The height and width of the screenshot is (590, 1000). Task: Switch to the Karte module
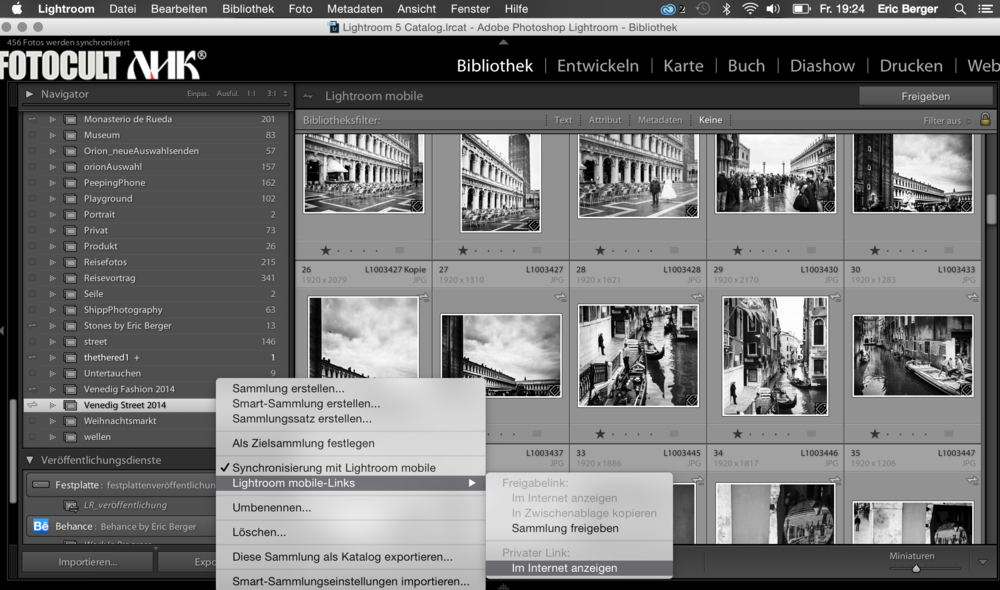[x=683, y=66]
